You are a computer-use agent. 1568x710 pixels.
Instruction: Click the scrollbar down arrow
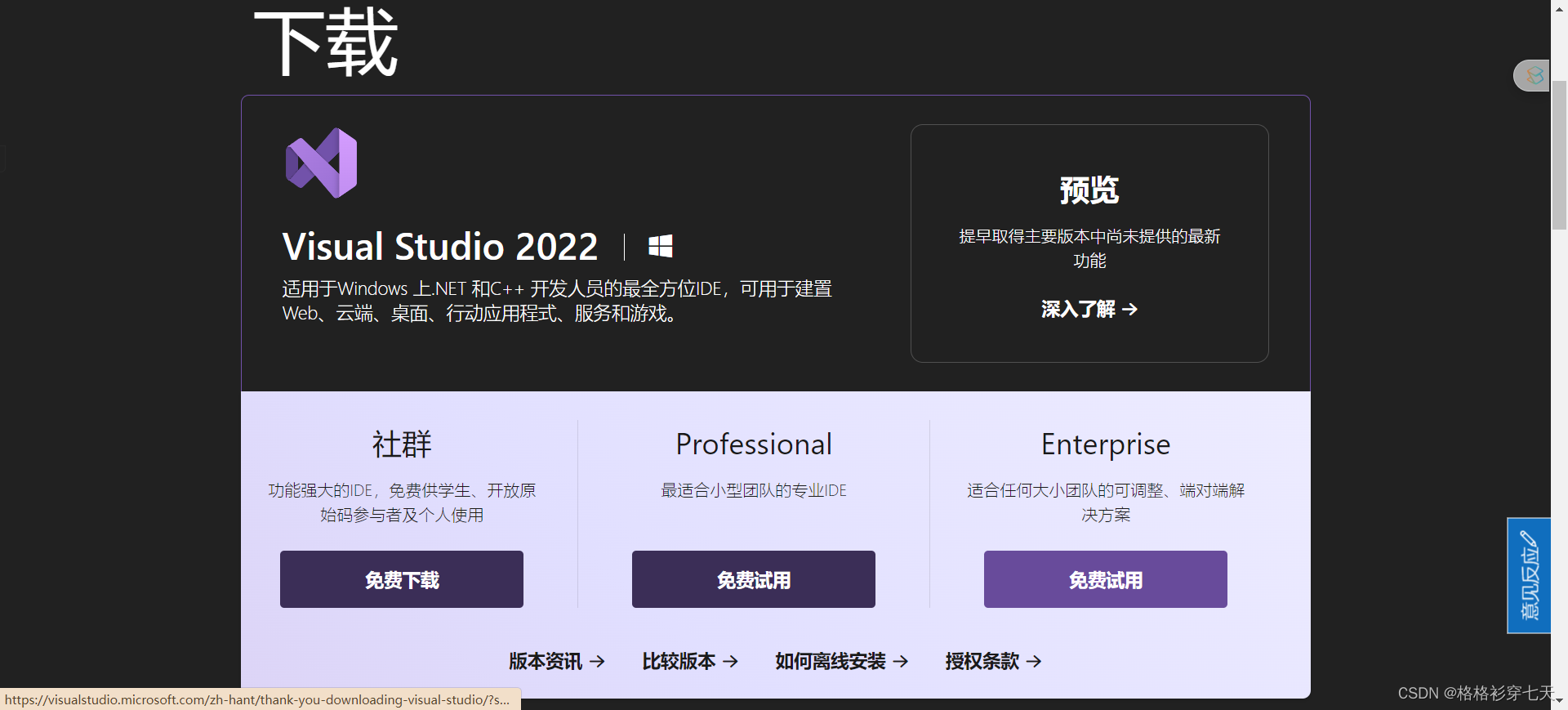(x=1559, y=701)
